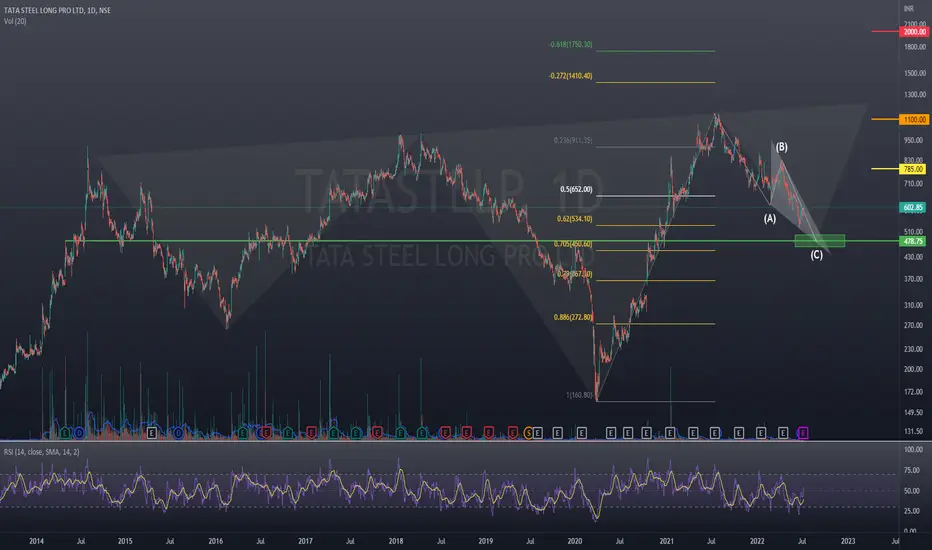Select the 0.886(272.80) Fibonacci level label

(573, 318)
